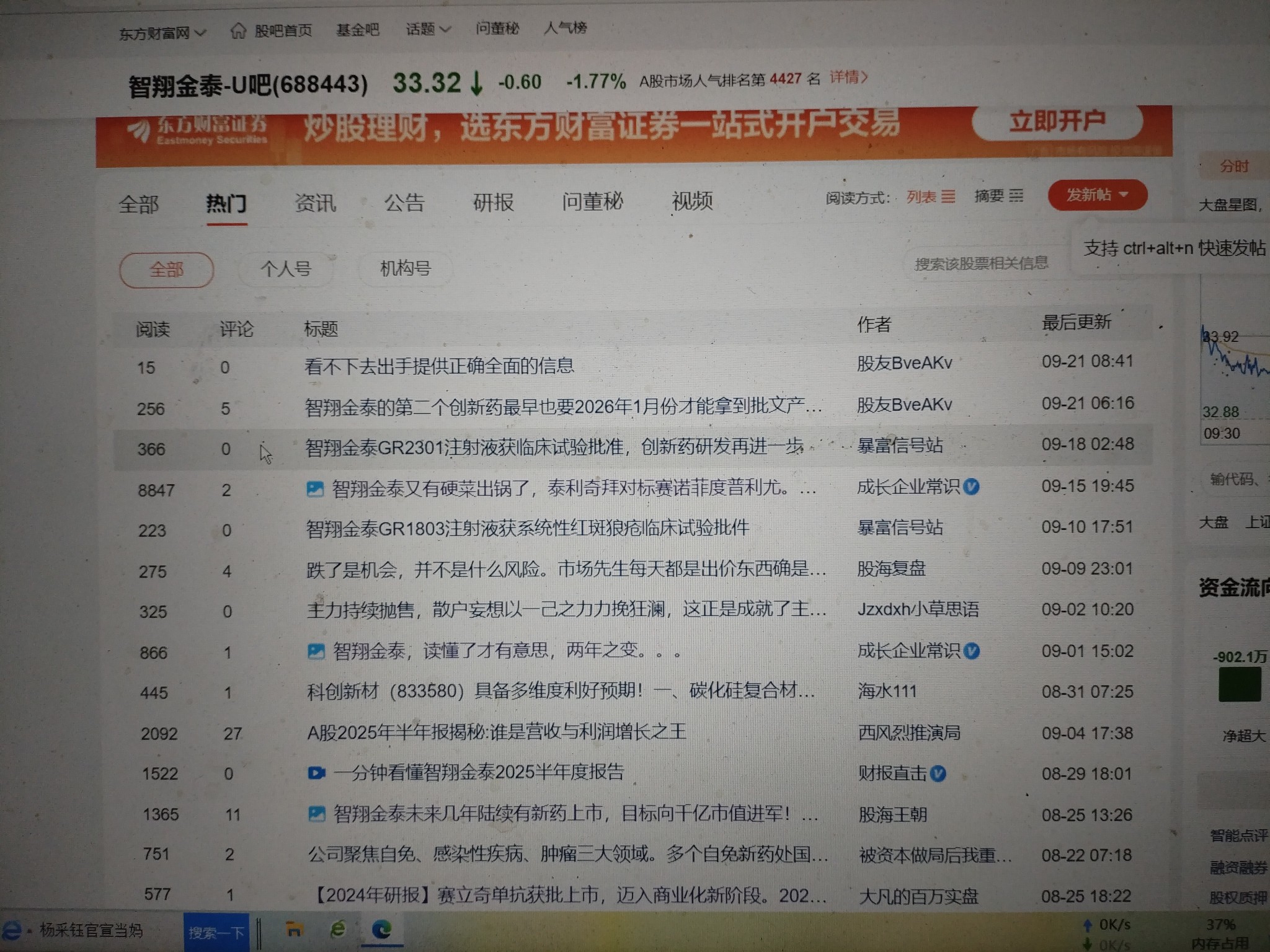Open author 股海王朝 profile
Image resolution: width=1270 pixels, height=952 pixels.
coord(893,814)
